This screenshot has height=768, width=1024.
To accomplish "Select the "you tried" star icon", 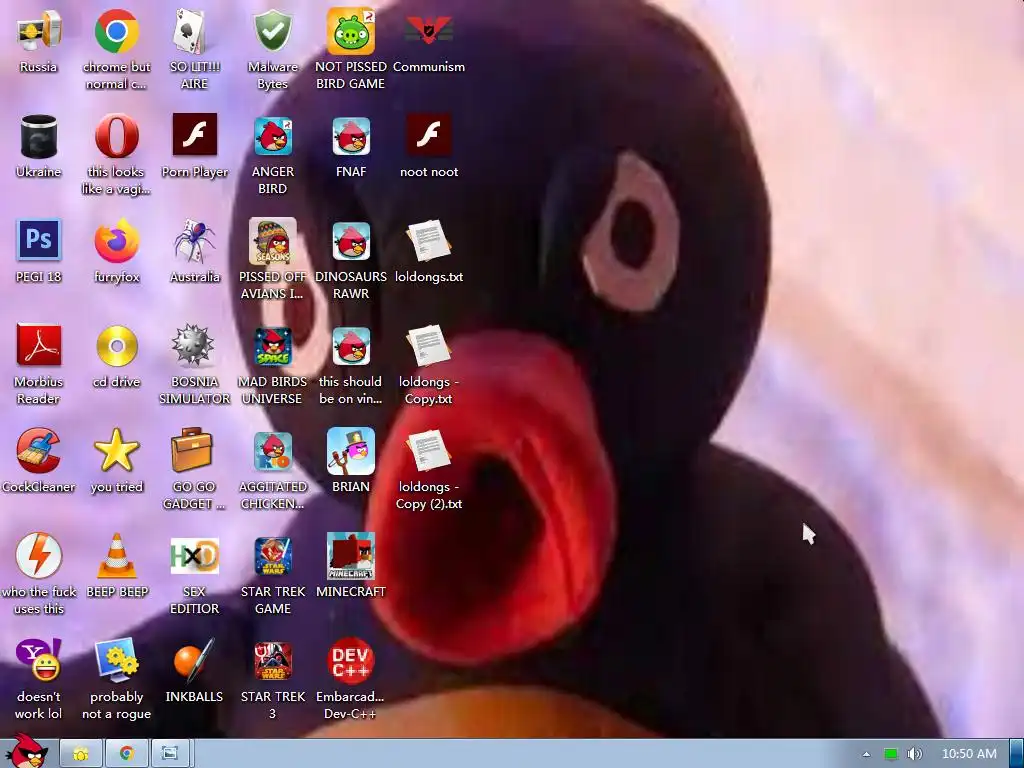I will click(116, 451).
